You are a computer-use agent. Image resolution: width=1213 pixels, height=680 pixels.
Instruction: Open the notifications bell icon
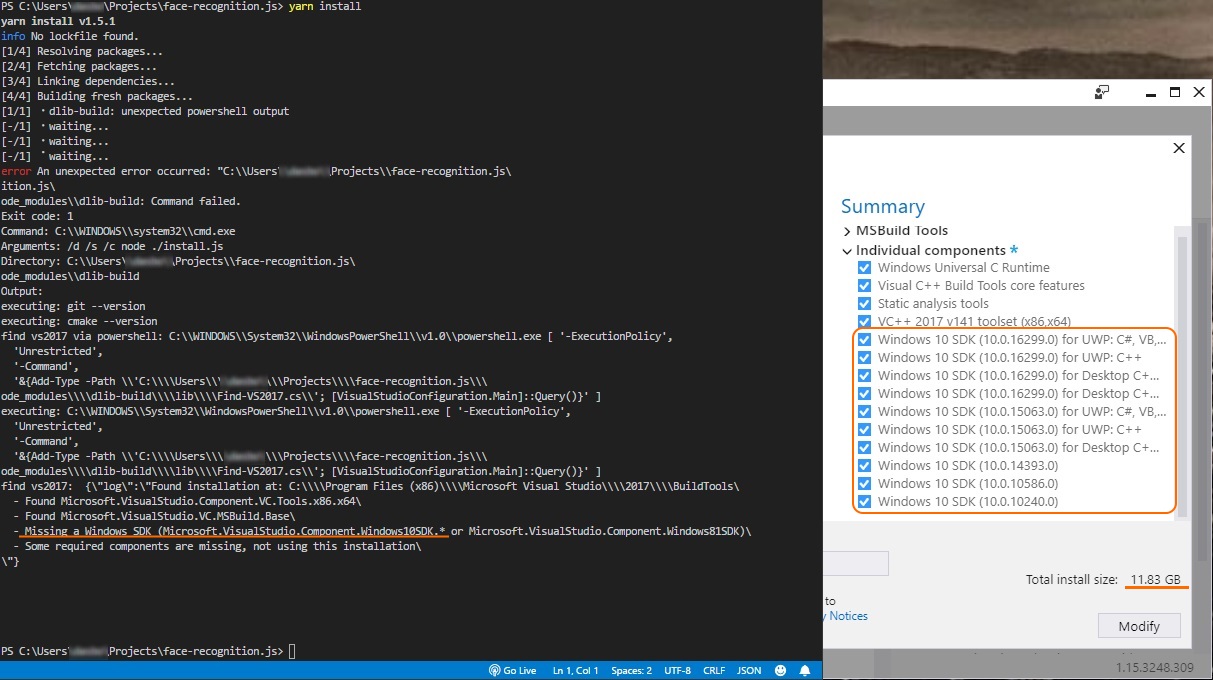[x=805, y=670]
